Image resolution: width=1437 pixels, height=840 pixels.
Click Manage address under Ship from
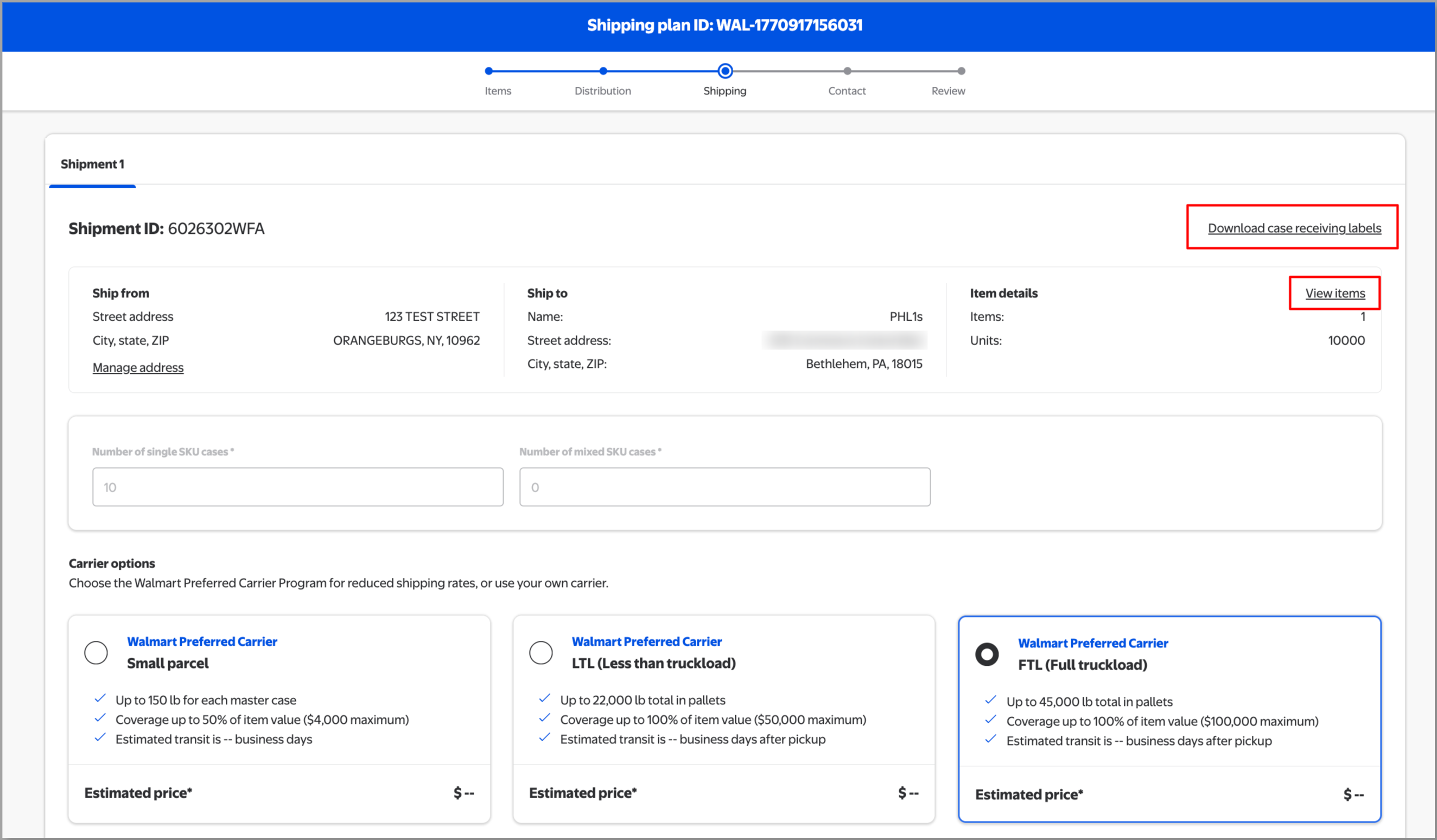tap(138, 368)
